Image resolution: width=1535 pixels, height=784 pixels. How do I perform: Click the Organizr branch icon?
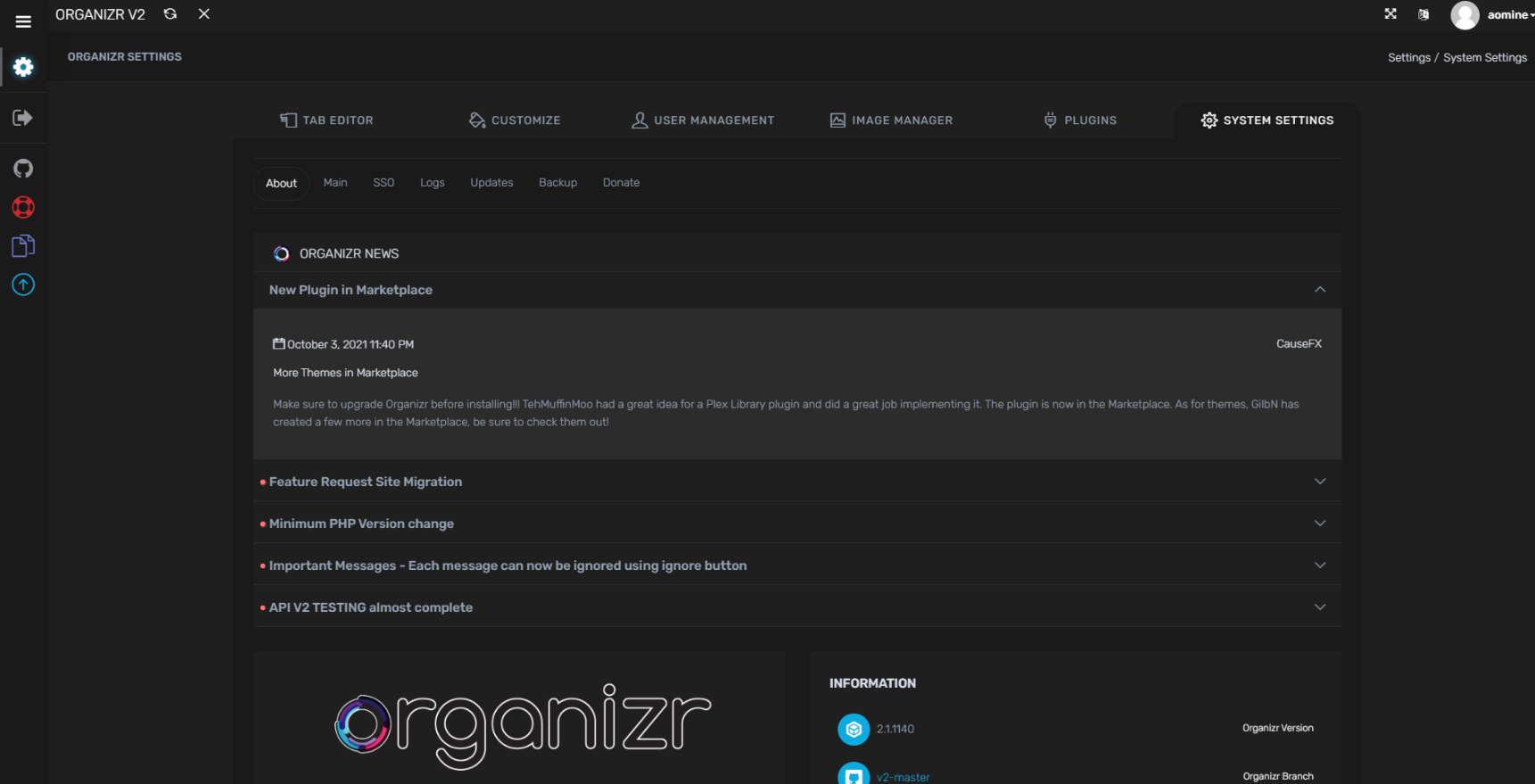pos(854,774)
